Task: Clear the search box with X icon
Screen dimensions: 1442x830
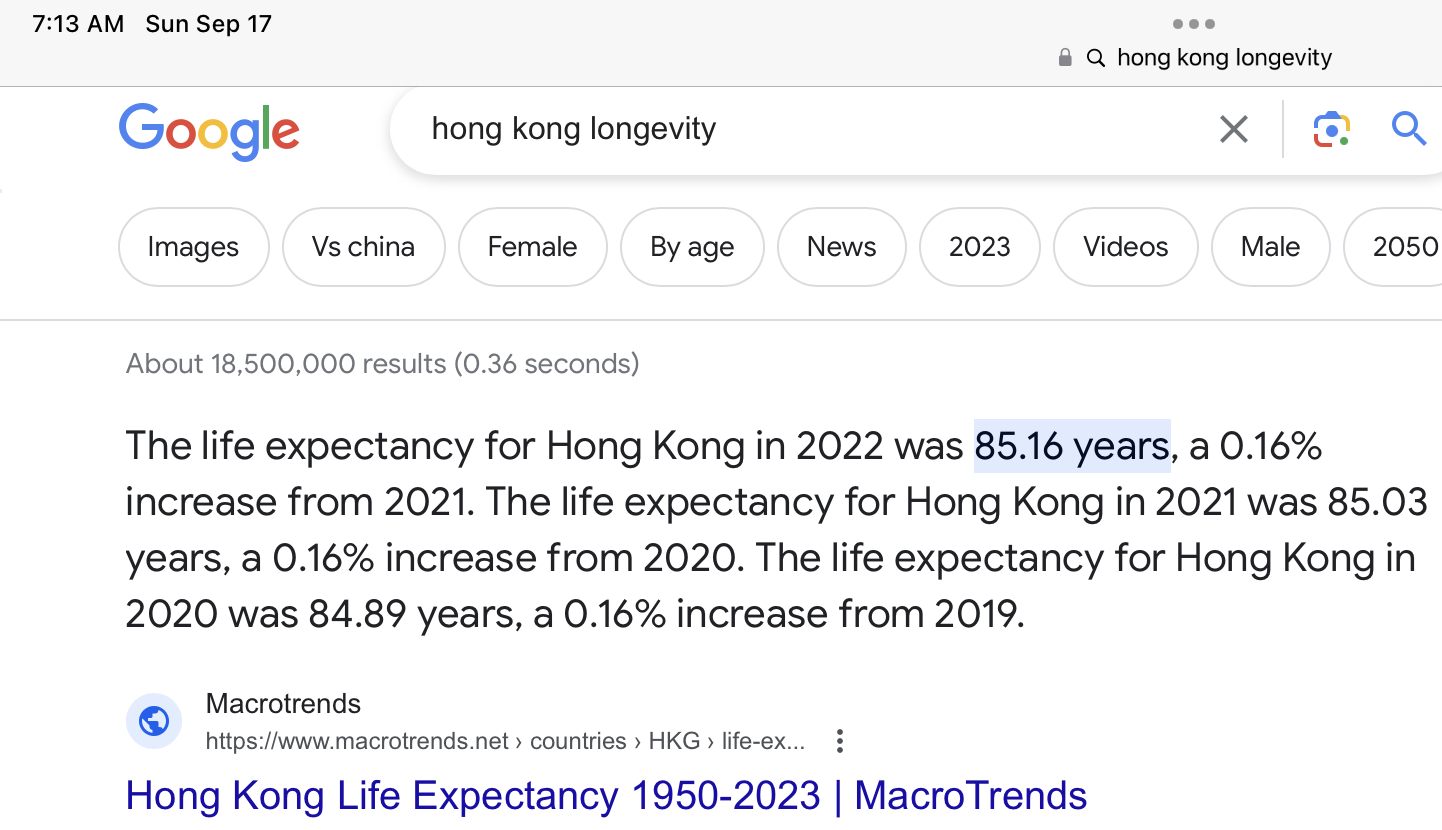Action: click(1233, 129)
